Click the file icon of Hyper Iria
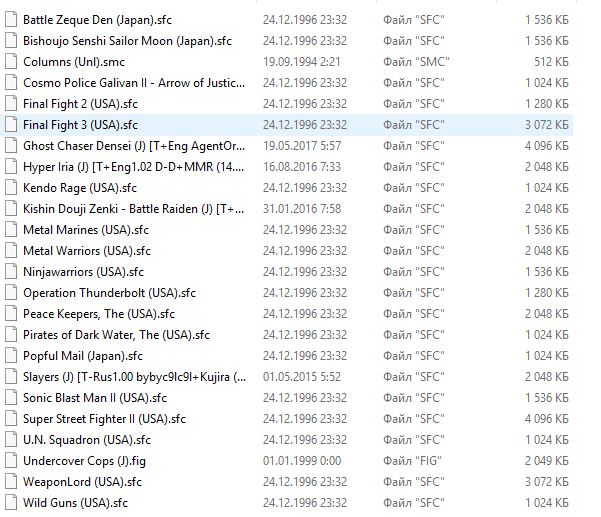 click(11, 167)
